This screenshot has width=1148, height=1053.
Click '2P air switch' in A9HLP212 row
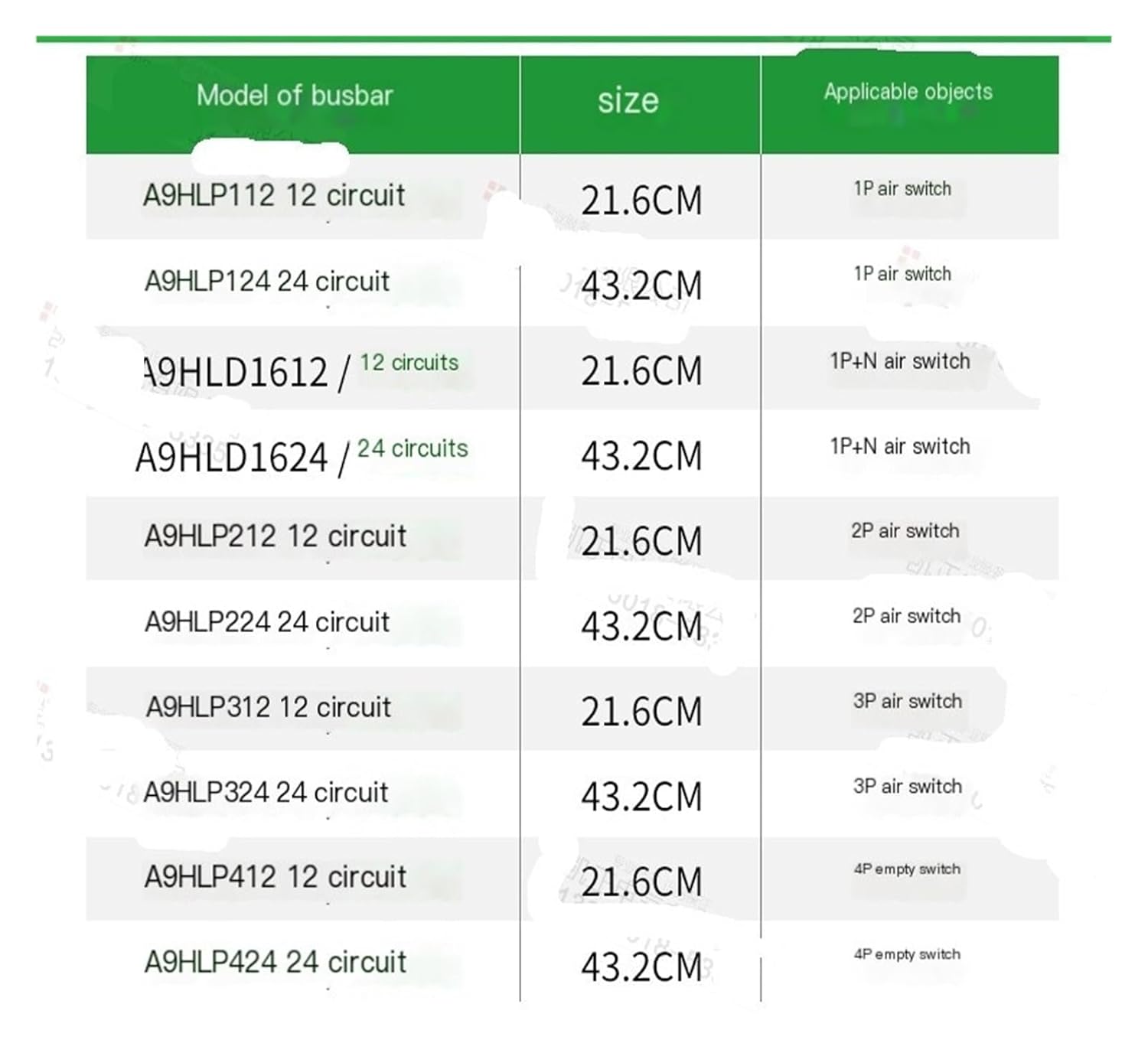click(905, 530)
